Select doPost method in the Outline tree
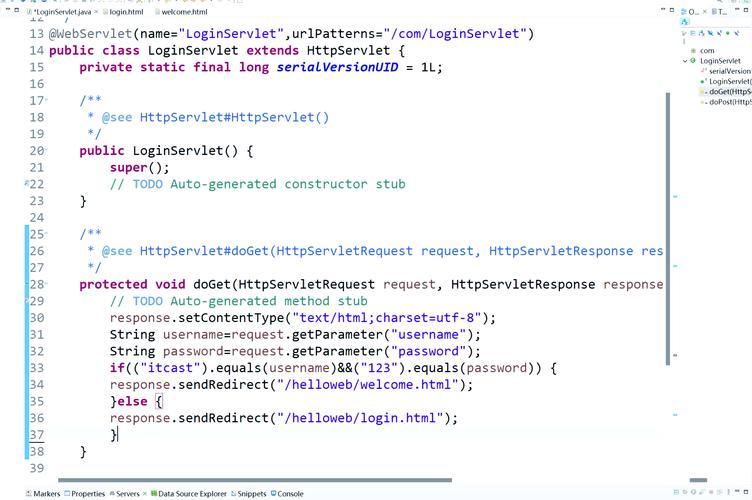 click(x=729, y=102)
